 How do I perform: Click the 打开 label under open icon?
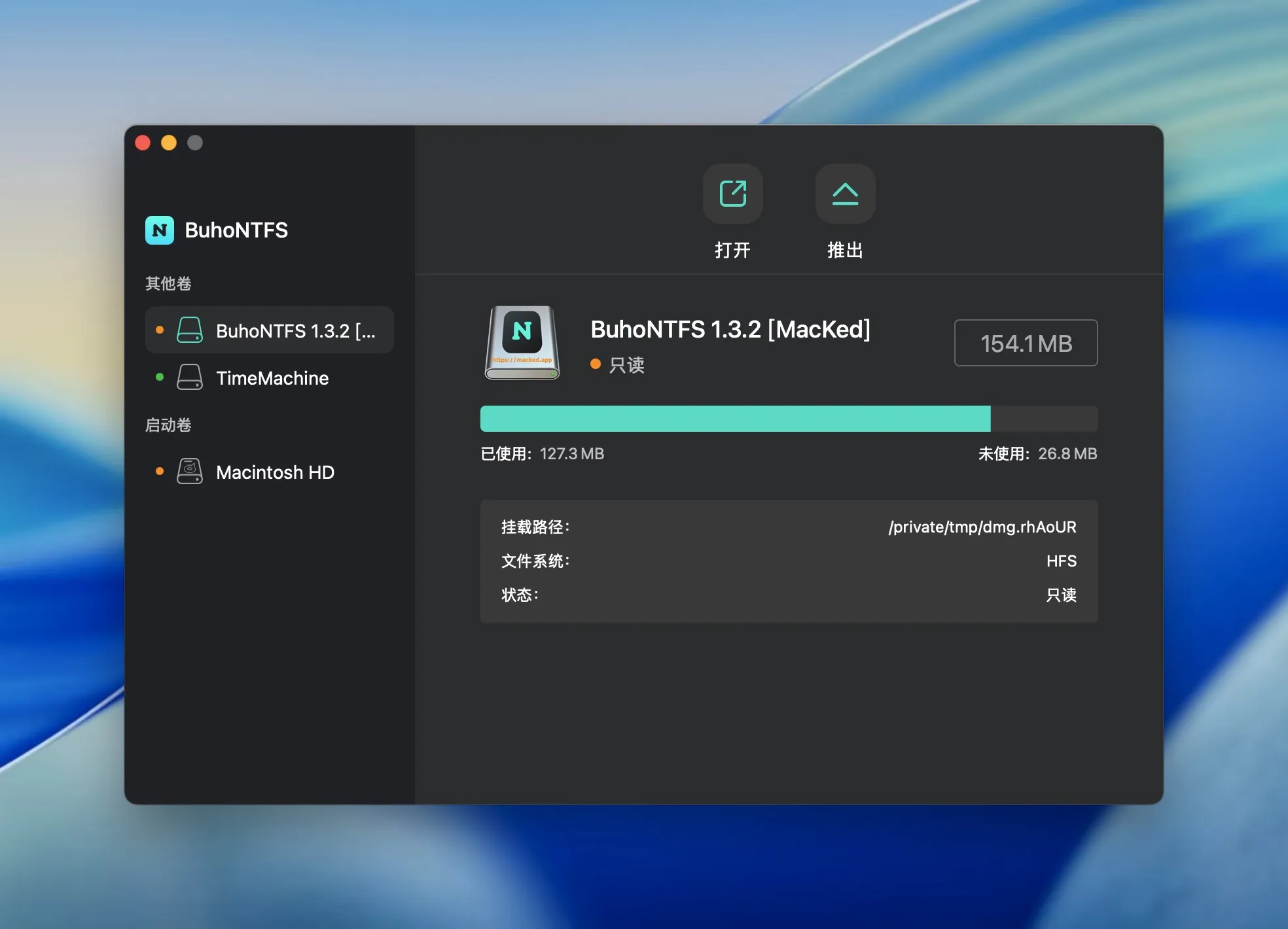[x=732, y=250]
